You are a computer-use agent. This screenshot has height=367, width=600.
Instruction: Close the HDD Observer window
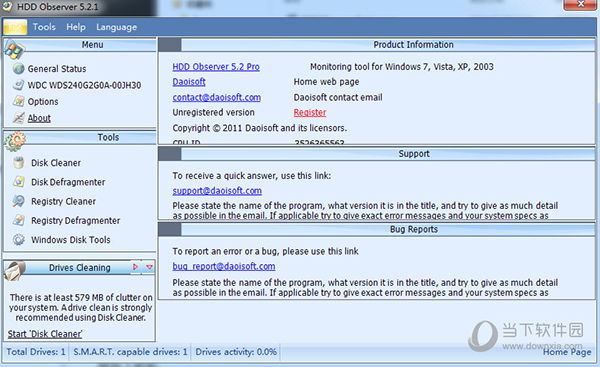click(580, 4)
